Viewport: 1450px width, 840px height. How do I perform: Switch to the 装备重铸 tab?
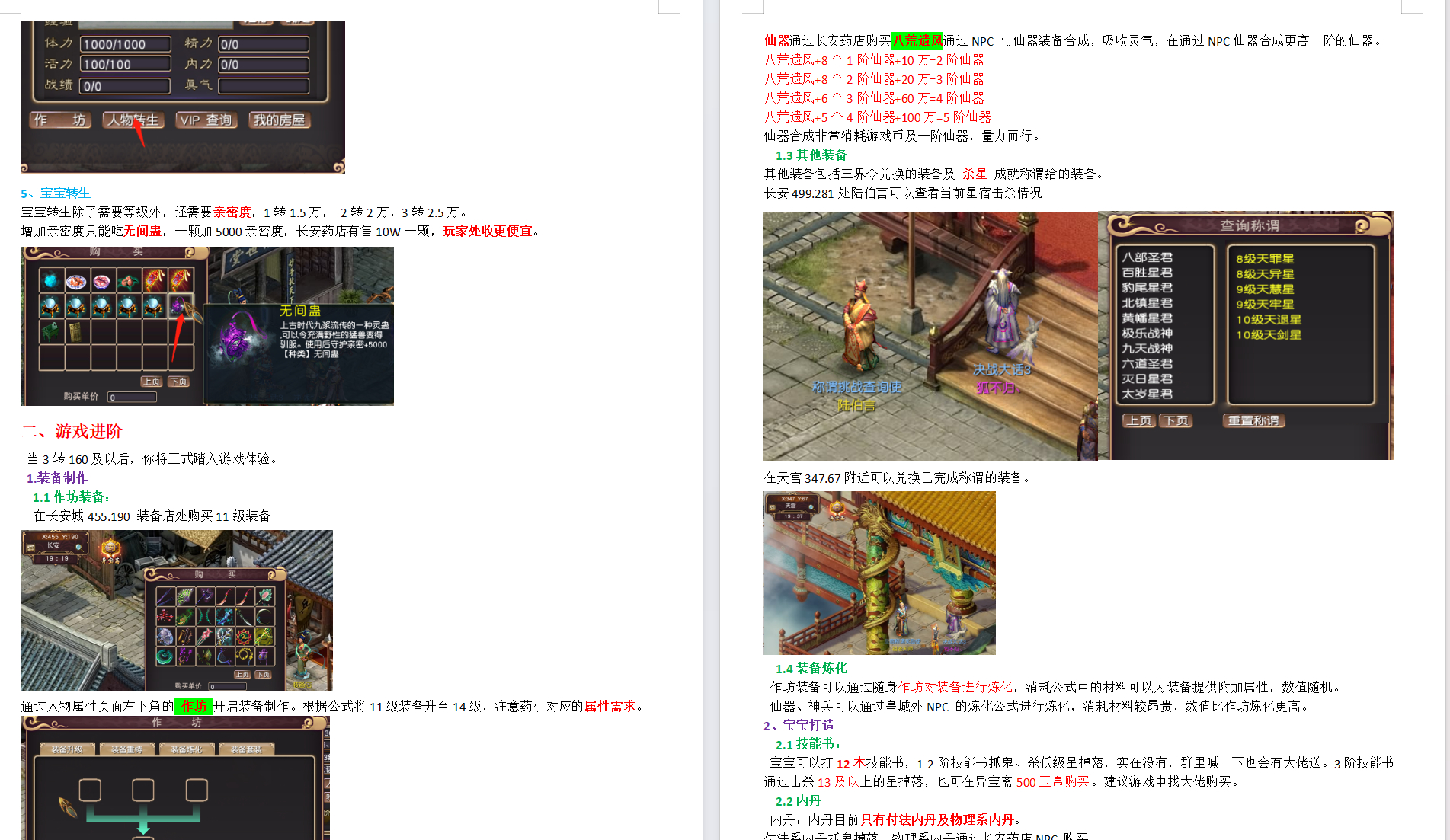tap(127, 749)
